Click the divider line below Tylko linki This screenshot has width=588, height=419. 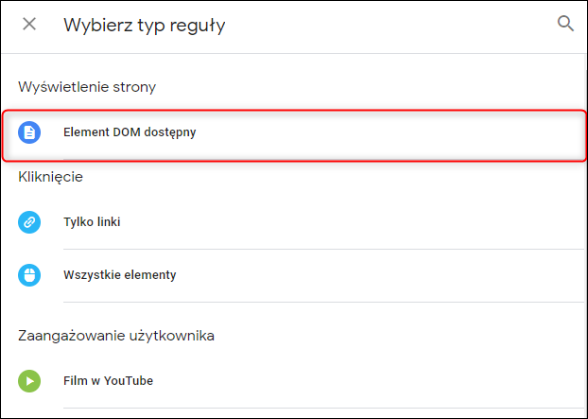(324, 249)
